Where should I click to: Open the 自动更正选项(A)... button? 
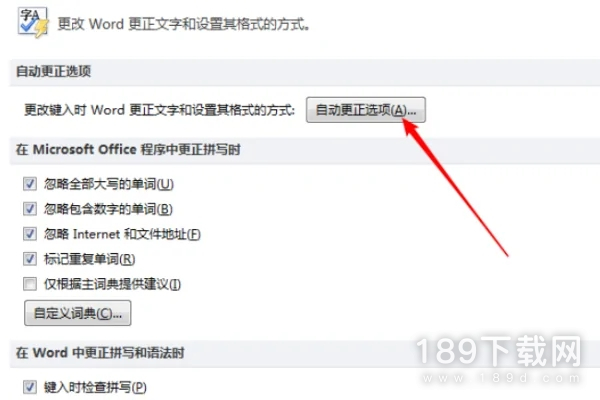point(366,110)
